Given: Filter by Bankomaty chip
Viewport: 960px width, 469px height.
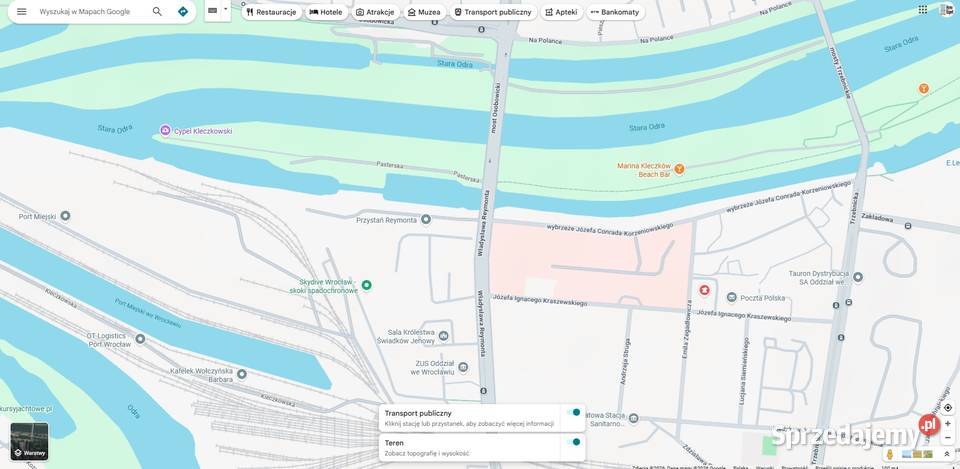Looking at the screenshot, I should pyautogui.click(x=615, y=12).
